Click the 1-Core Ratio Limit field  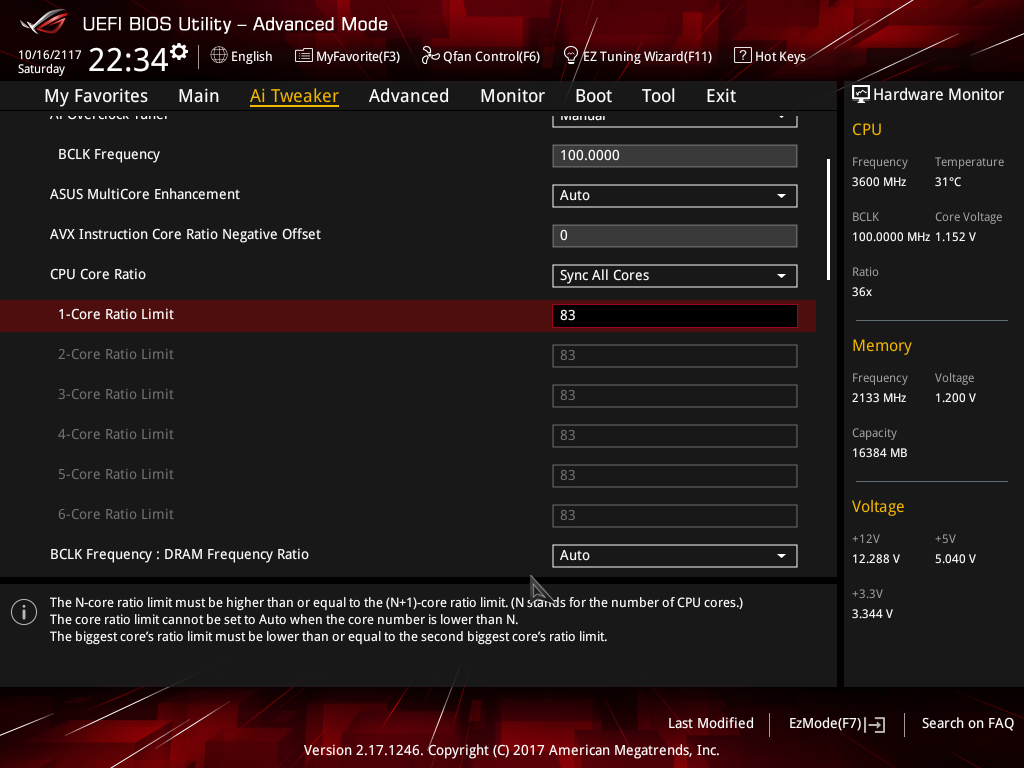click(x=675, y=316)
